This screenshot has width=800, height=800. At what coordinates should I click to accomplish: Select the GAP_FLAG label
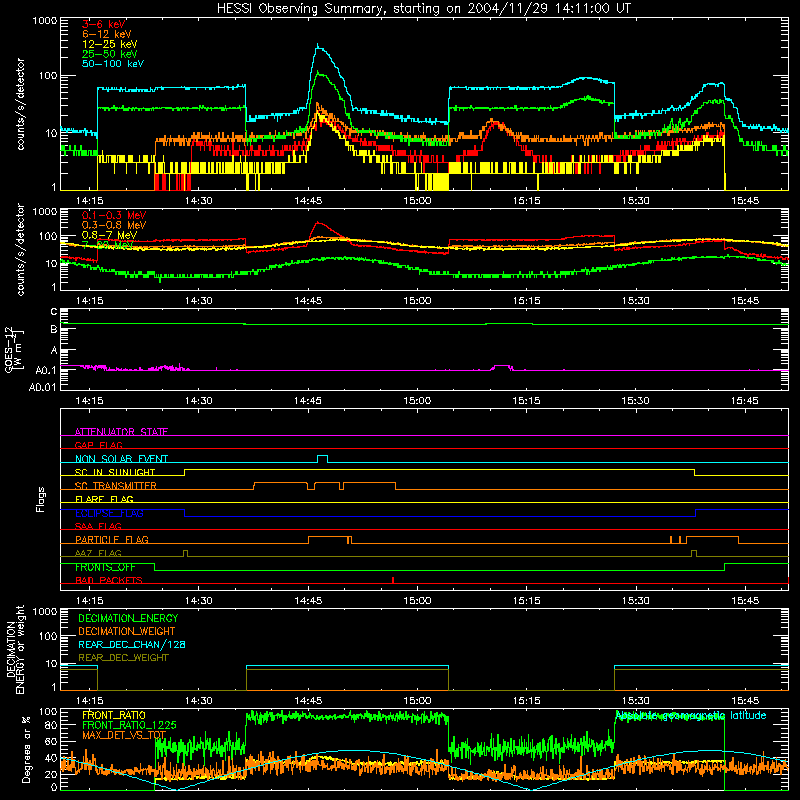(98, 445)
